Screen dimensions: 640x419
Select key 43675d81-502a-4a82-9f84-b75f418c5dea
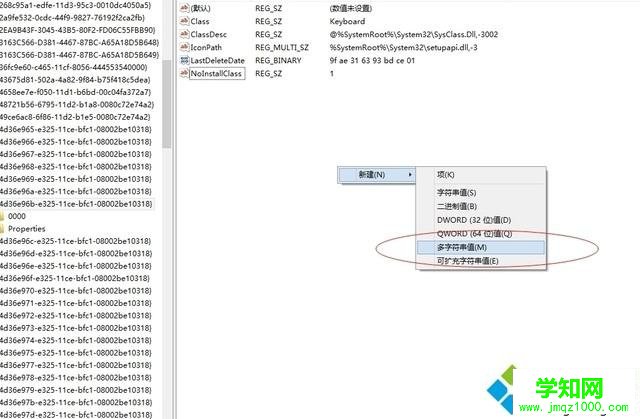pos(75,80)
